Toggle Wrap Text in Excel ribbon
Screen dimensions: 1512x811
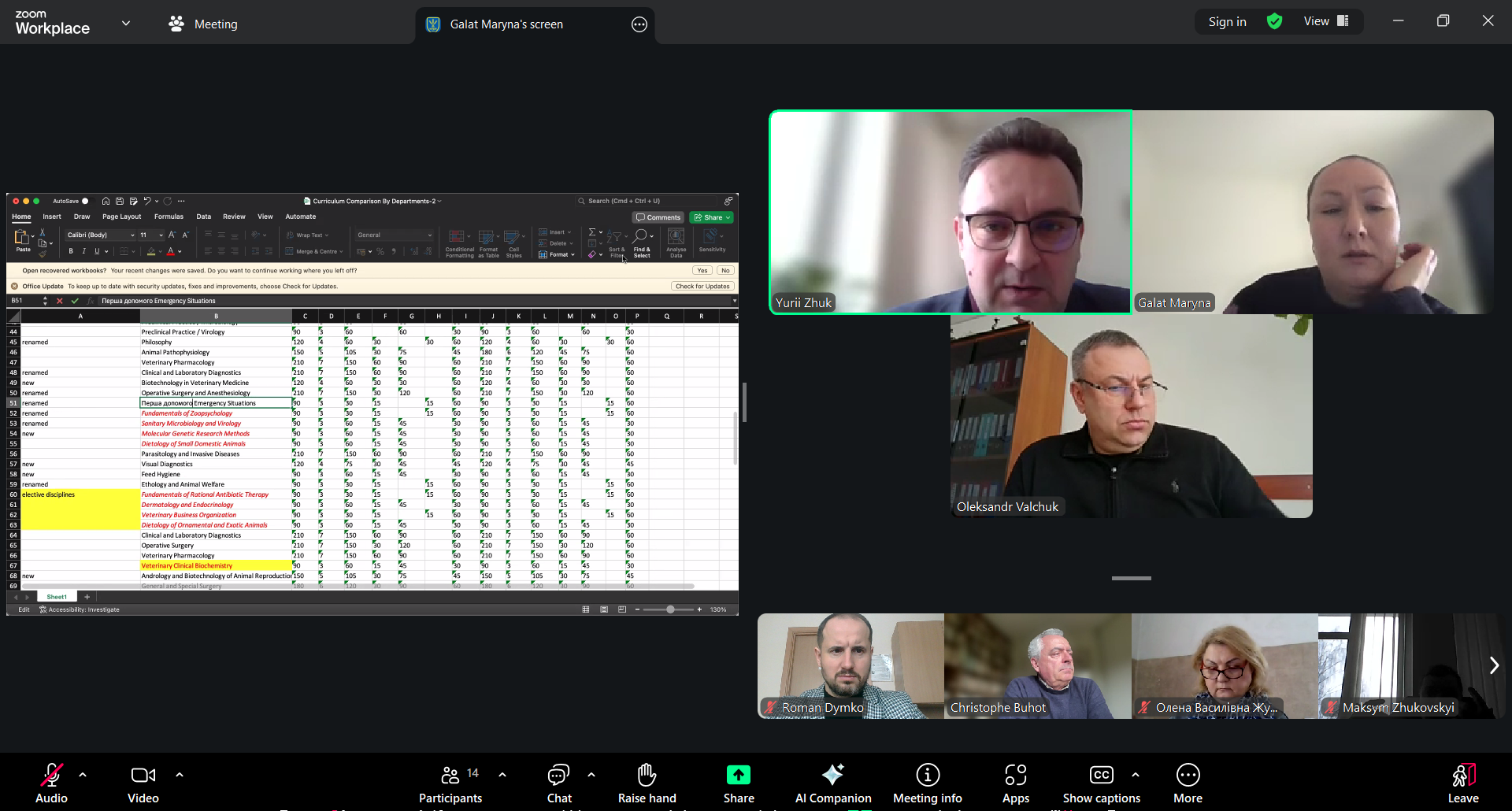pos(308,235)
